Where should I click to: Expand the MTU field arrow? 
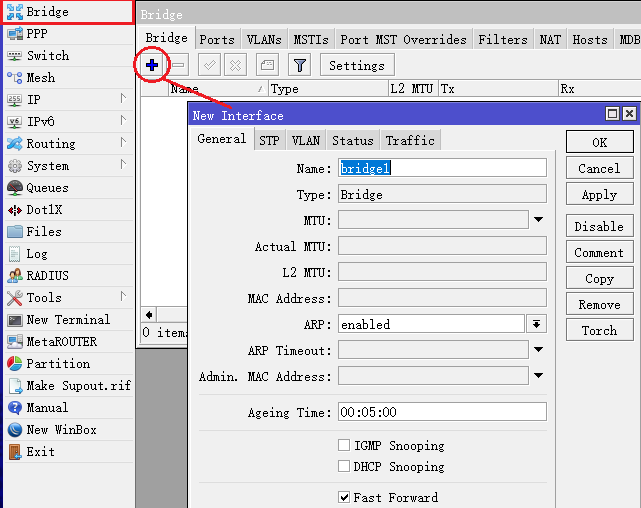pyautogui.click(x=538, y=220)
